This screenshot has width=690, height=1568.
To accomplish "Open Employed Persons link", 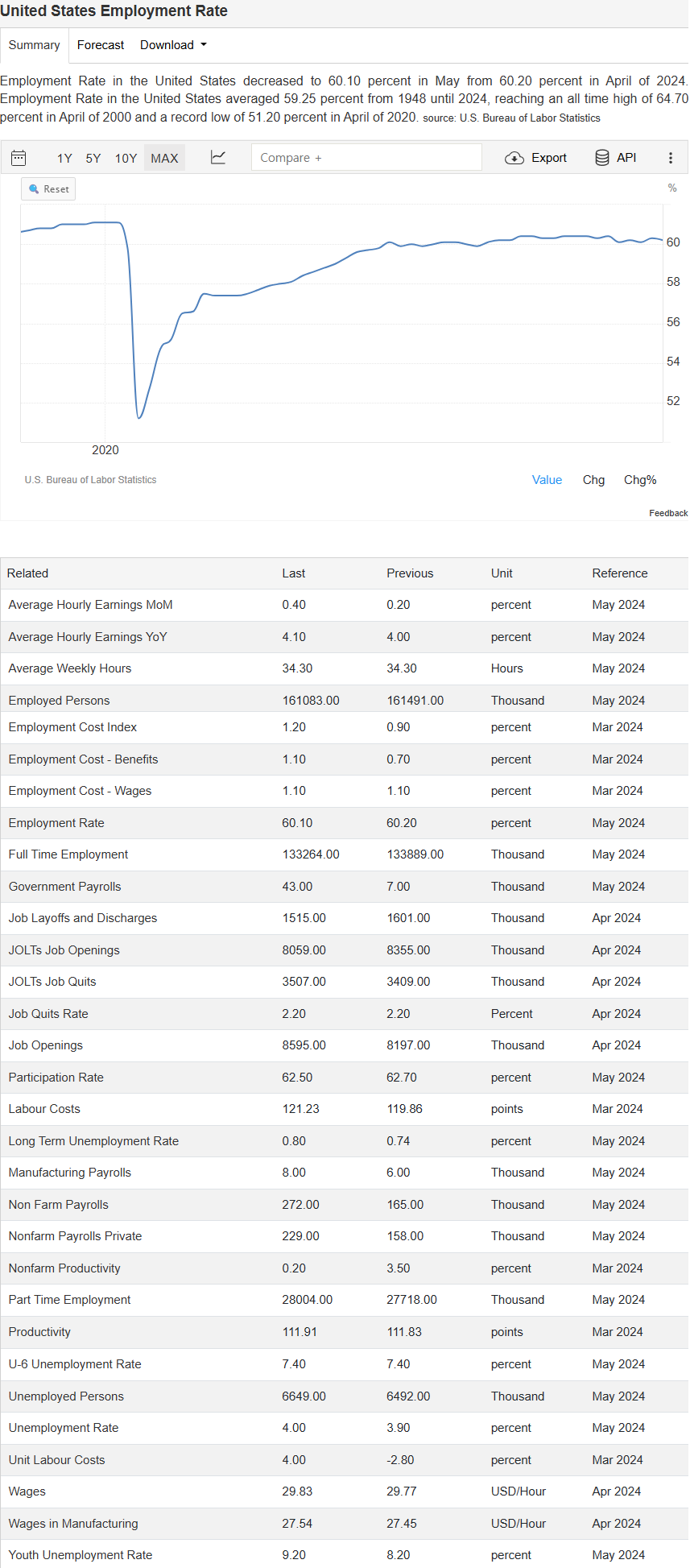I will pyautogui.click(x=59, y=701).
